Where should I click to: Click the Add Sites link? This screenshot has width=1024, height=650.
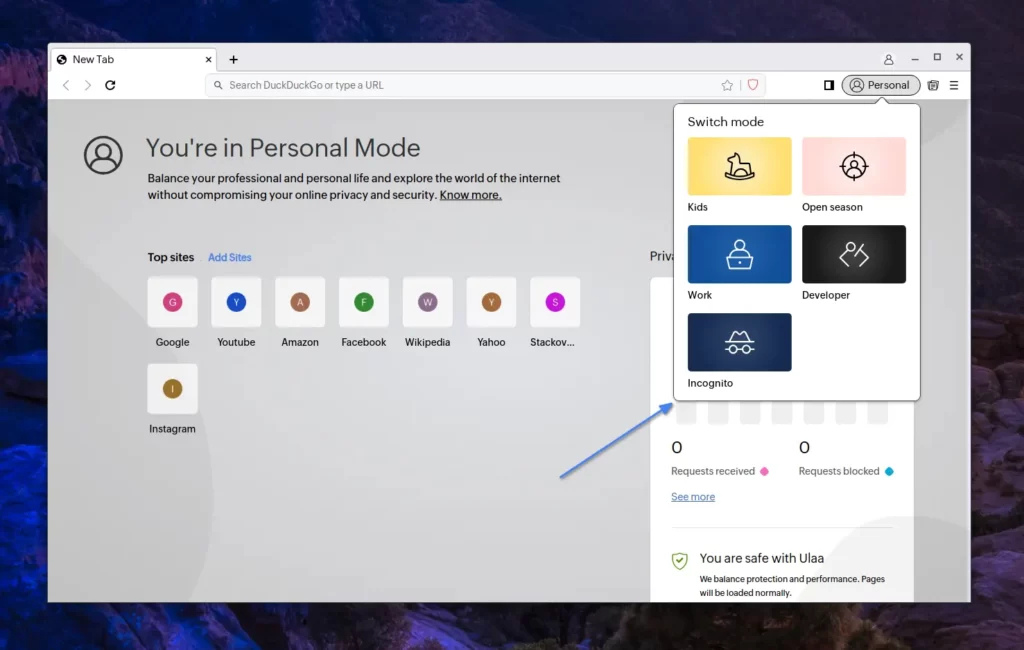click(229, 257)
